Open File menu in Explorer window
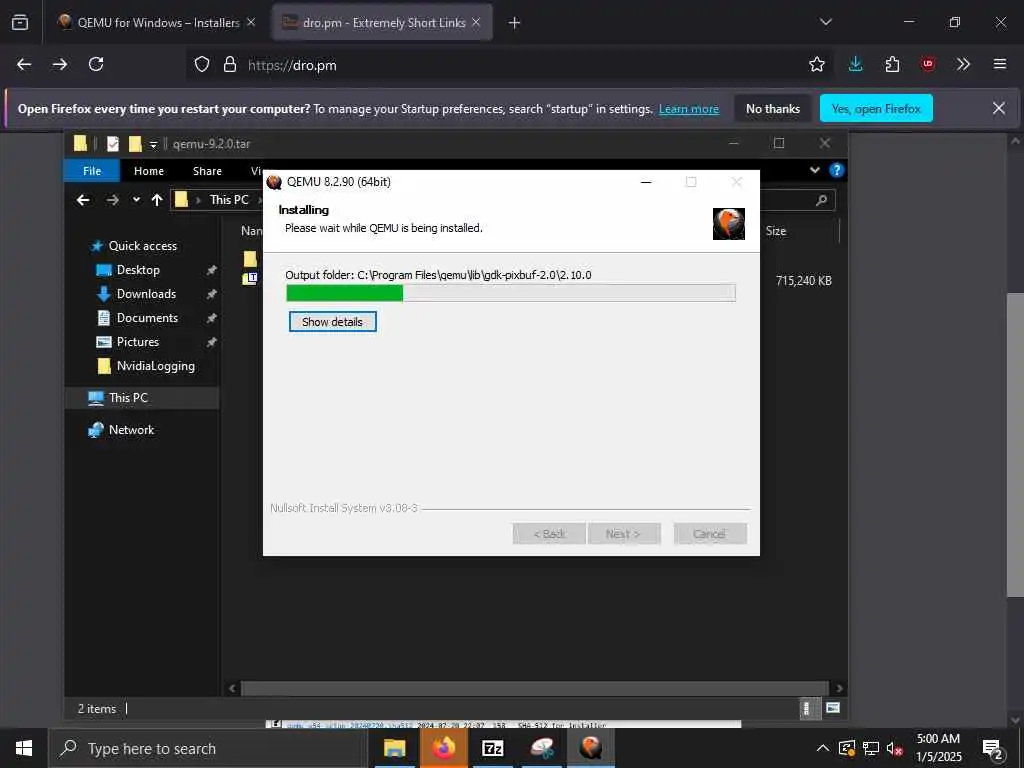1024x768 pixels. pos(92,170)
